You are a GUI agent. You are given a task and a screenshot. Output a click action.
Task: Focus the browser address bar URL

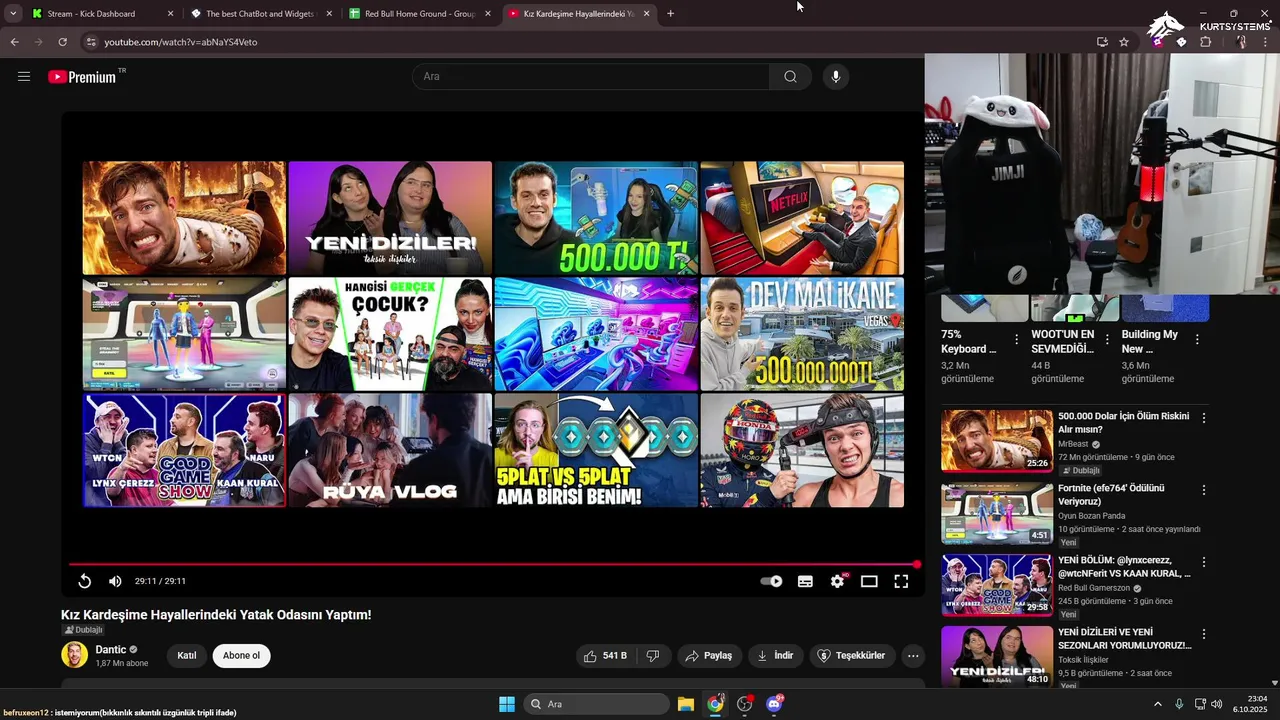coord(180,42)
